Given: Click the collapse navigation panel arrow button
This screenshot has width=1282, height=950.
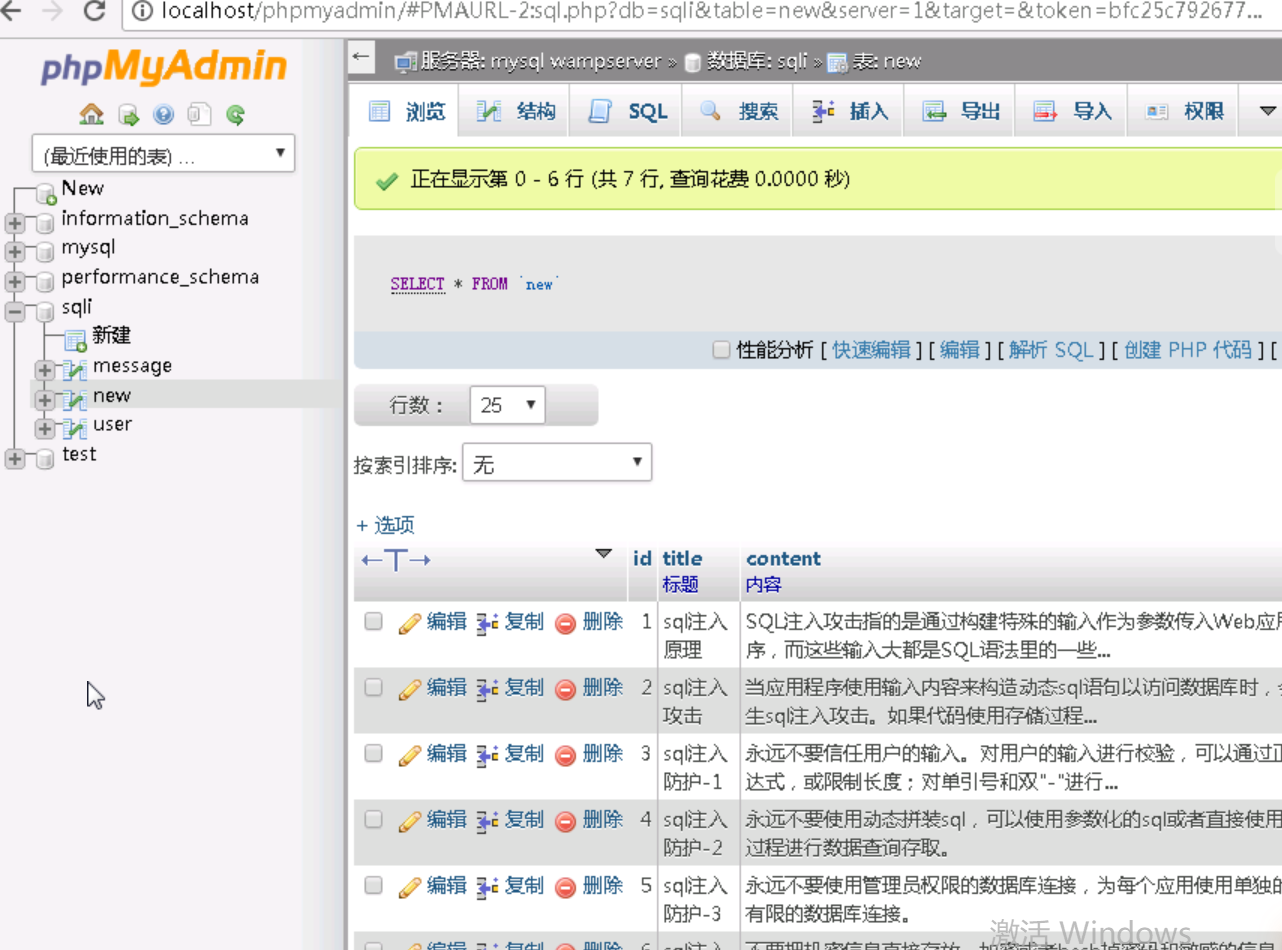Looking at the screenshot, I should [x=361, y=58].
